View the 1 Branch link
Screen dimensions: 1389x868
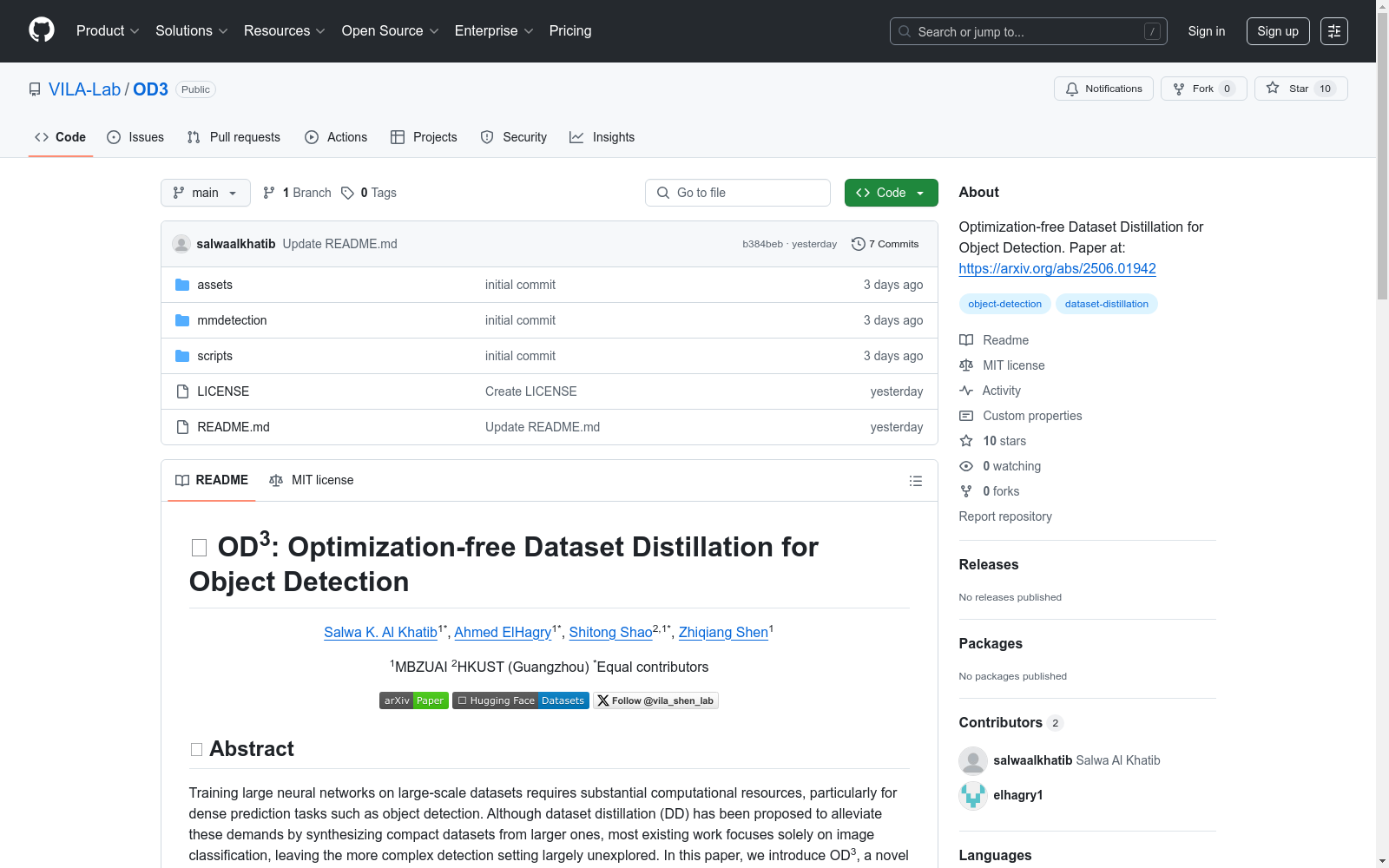pyautogui.click(x=297, y=193)
